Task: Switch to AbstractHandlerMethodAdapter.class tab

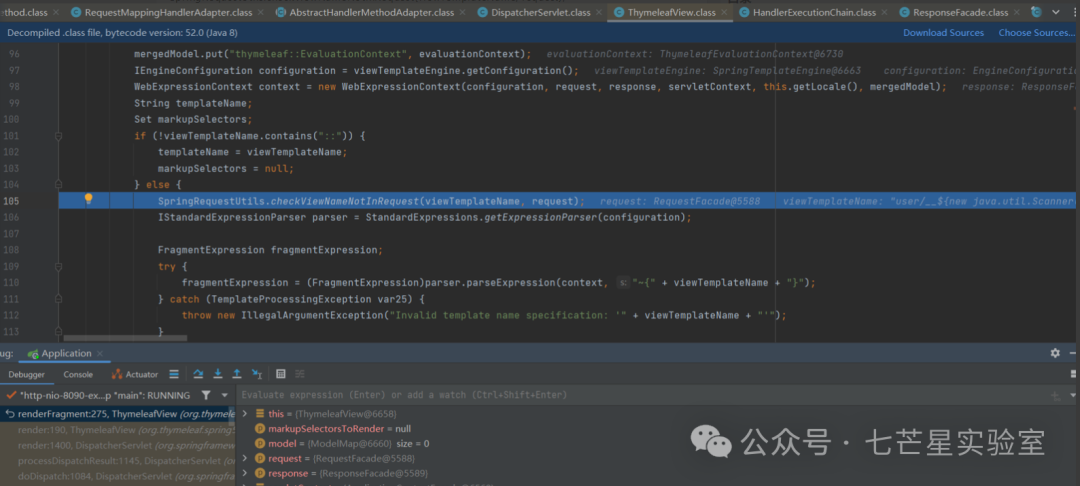Action: coord(371,12)
